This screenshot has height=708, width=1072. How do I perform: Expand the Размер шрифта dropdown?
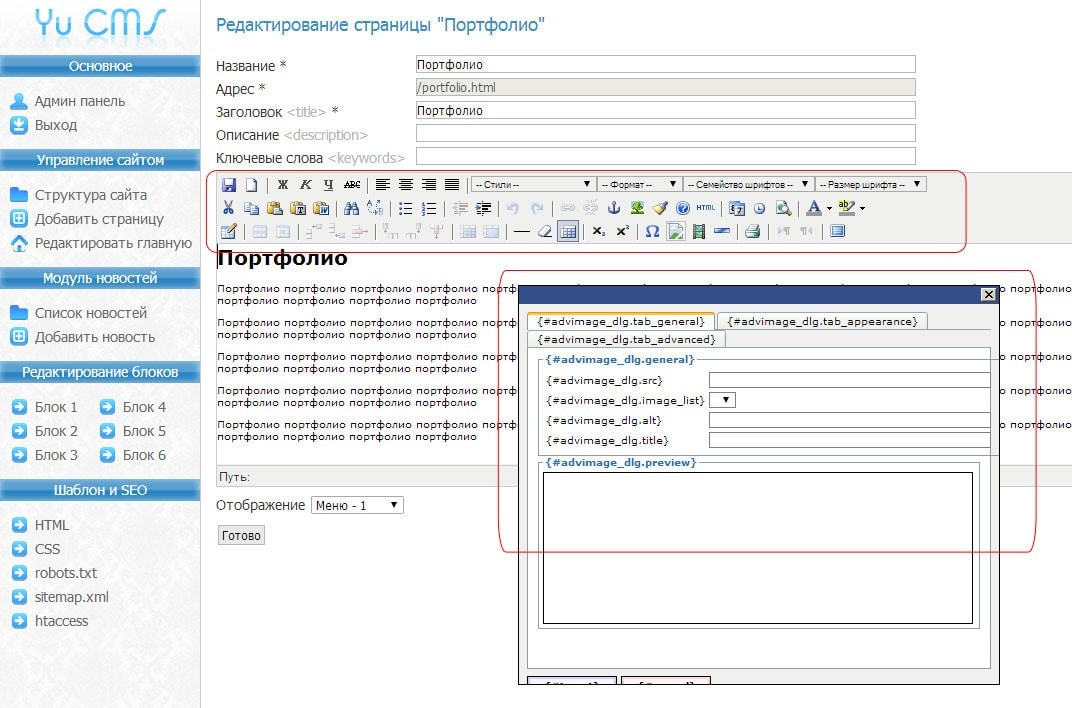pos(870,185)
